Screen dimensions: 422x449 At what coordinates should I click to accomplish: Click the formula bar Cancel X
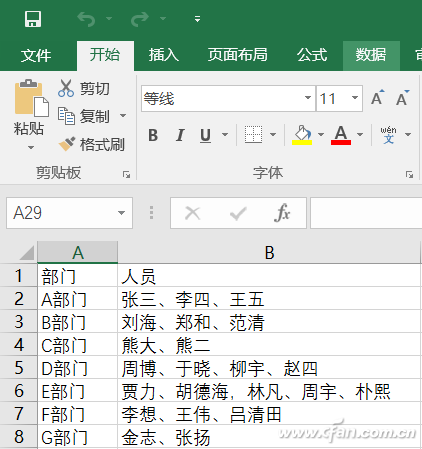(193, 213)
